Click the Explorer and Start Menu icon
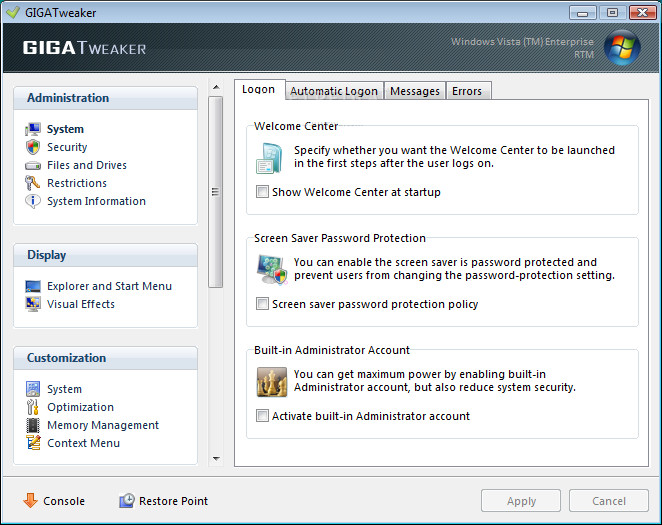This screenshot has height=525, width=662. pyautogui.click(x=33, y=286)
